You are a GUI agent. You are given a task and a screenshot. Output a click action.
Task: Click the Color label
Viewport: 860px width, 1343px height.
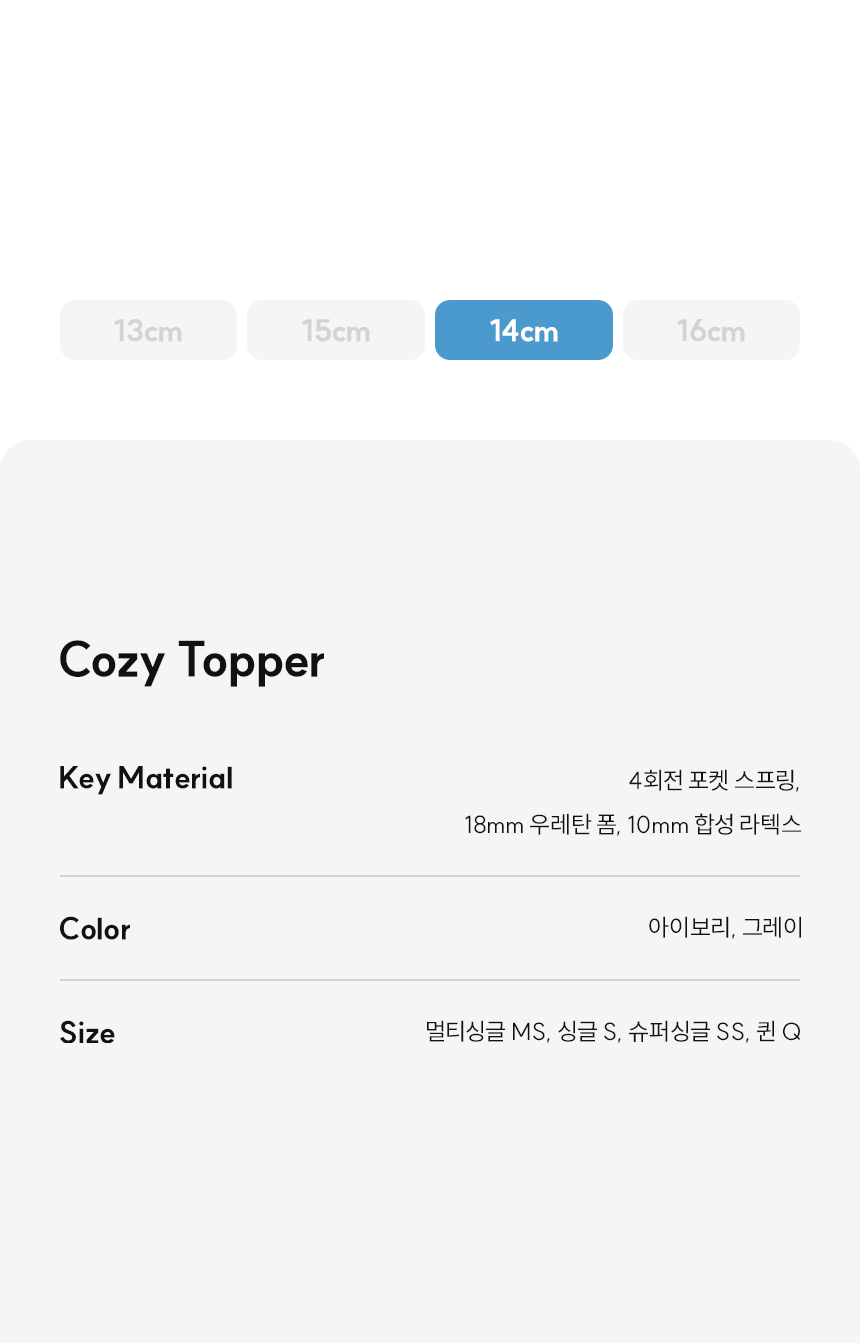coord(95,929)
